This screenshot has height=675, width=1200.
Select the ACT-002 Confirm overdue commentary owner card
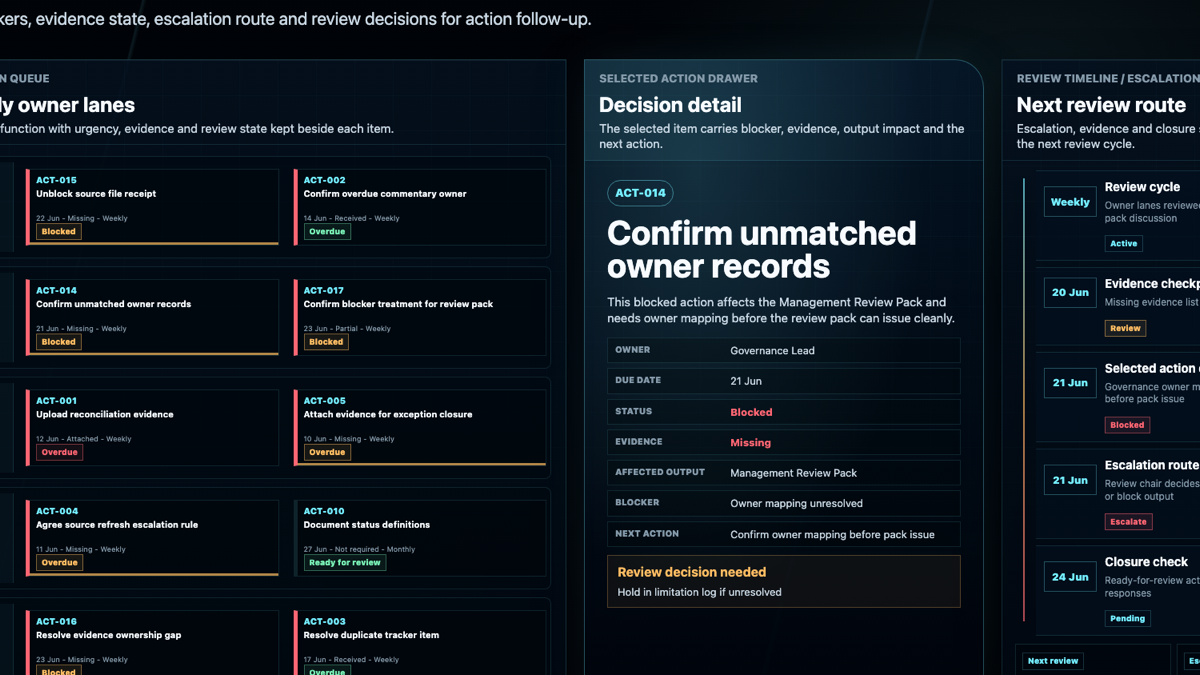[x=420, y=207]
